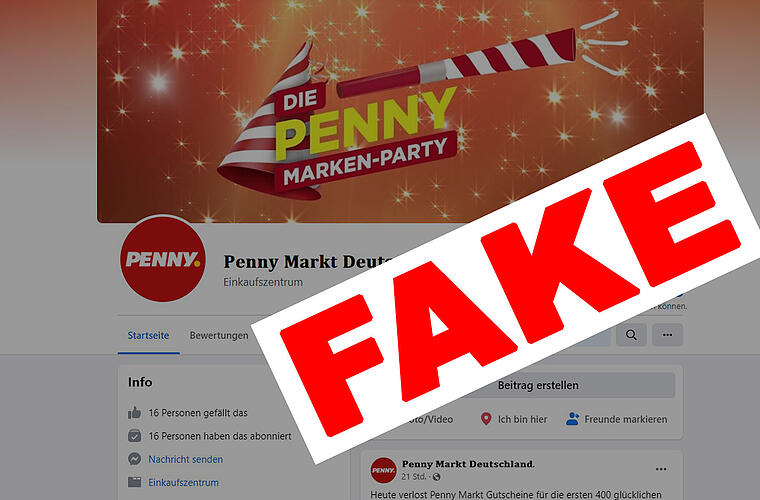Image resolution: width=760 pixels, height=500 pixels.
Task: Switch to the Startseite tab
Action: coord(148,335)
